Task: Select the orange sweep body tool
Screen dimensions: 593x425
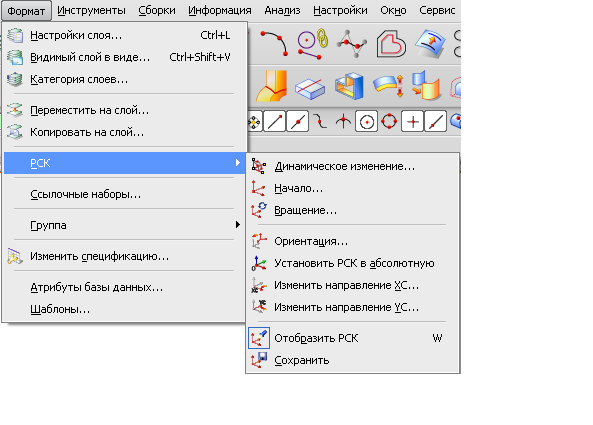Action: (272, 86)
